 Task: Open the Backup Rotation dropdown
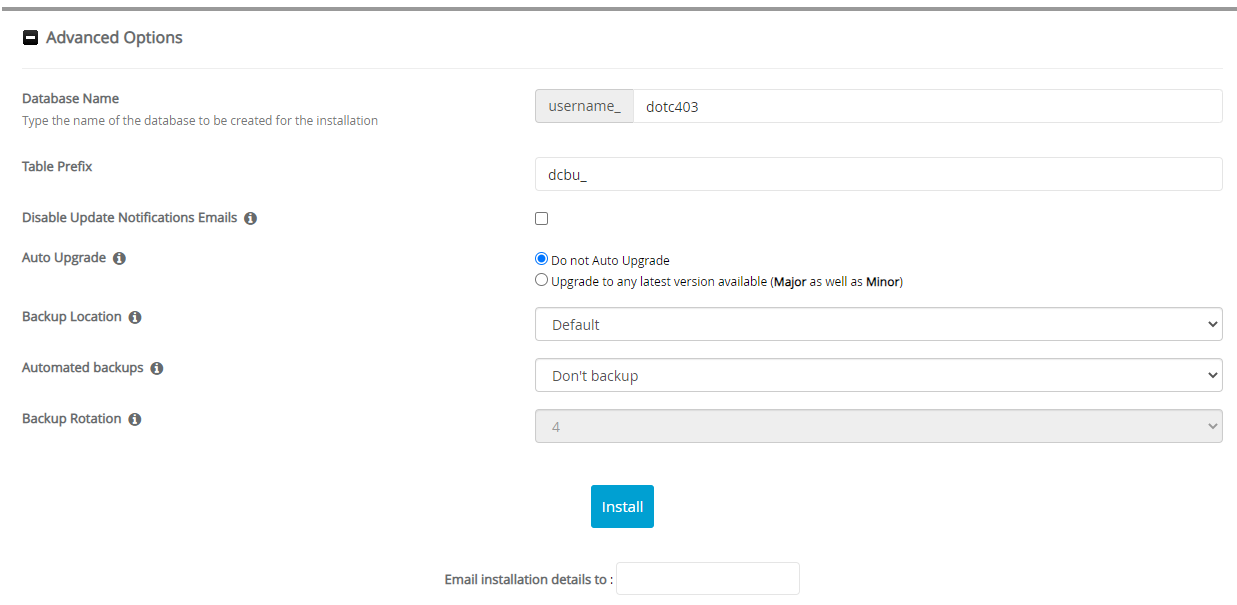pyautogui.click(x=878, y=425)
